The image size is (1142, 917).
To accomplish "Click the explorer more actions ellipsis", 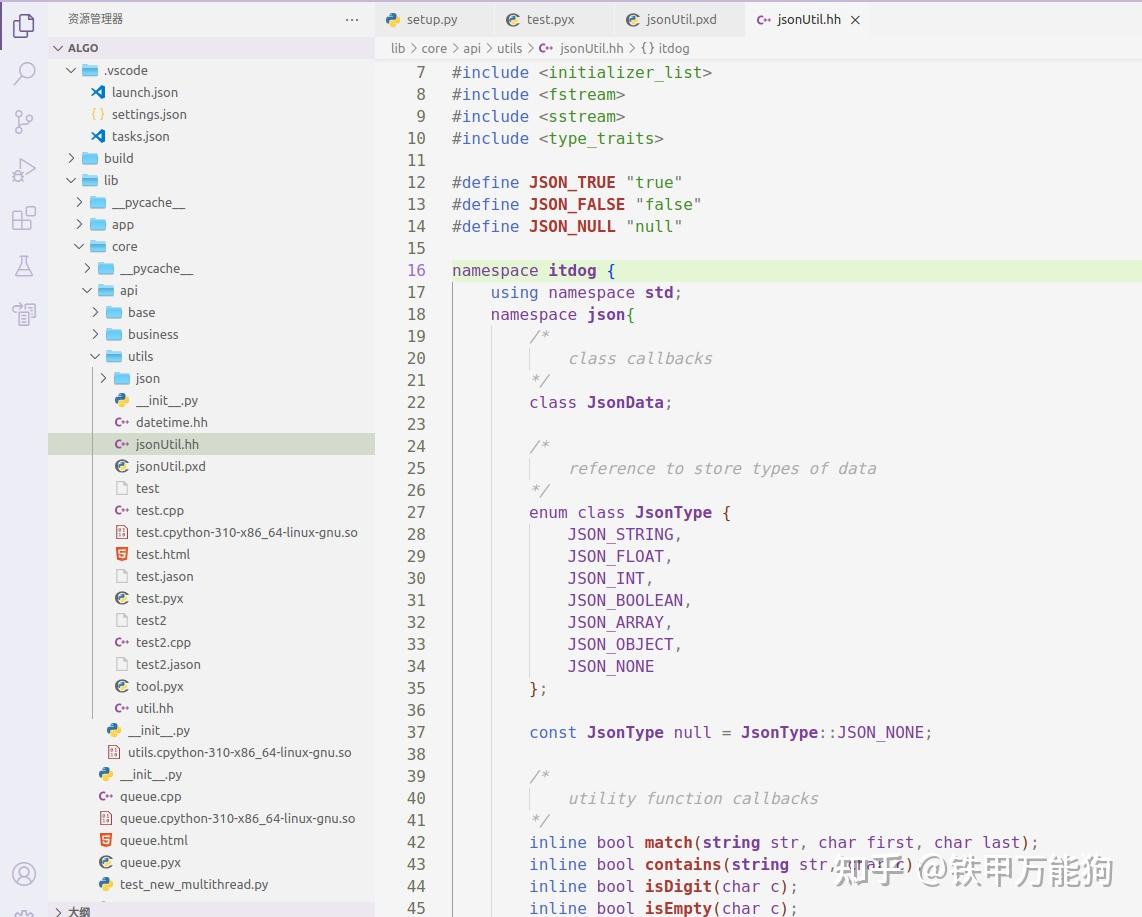I will click(x=352, y=20).
